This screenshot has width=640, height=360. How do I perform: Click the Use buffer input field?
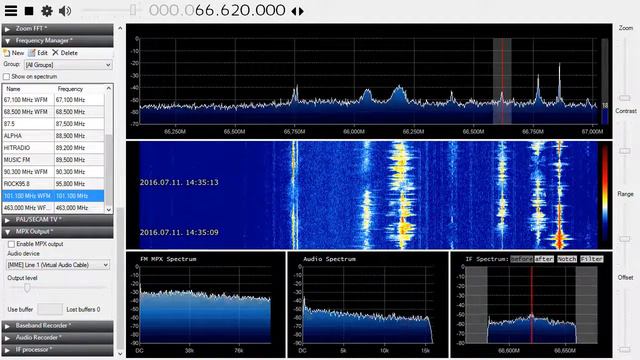[50, 309]
